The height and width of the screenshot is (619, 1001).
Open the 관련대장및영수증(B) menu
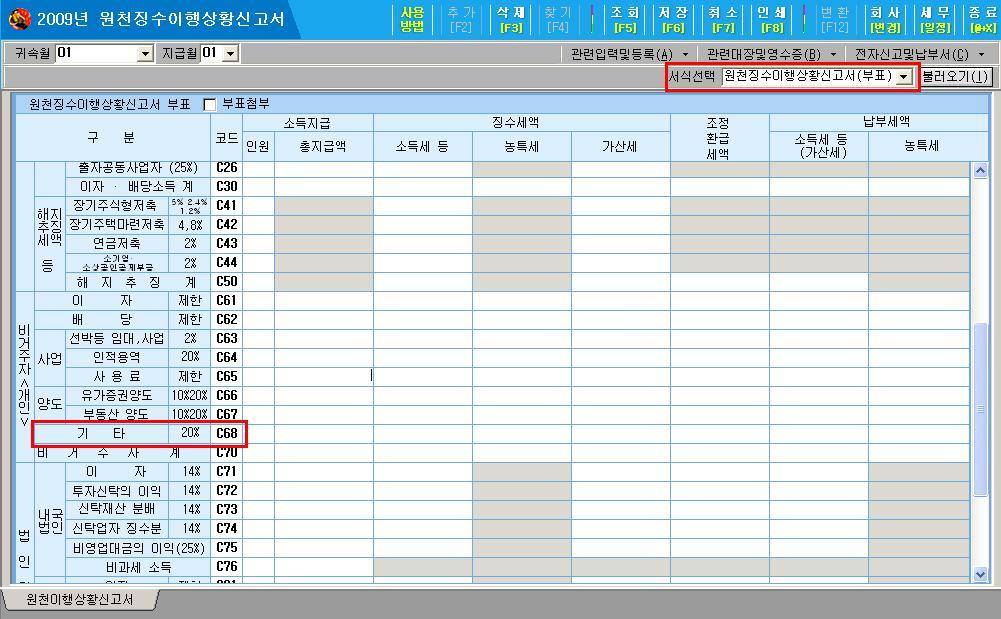(771, 54)
